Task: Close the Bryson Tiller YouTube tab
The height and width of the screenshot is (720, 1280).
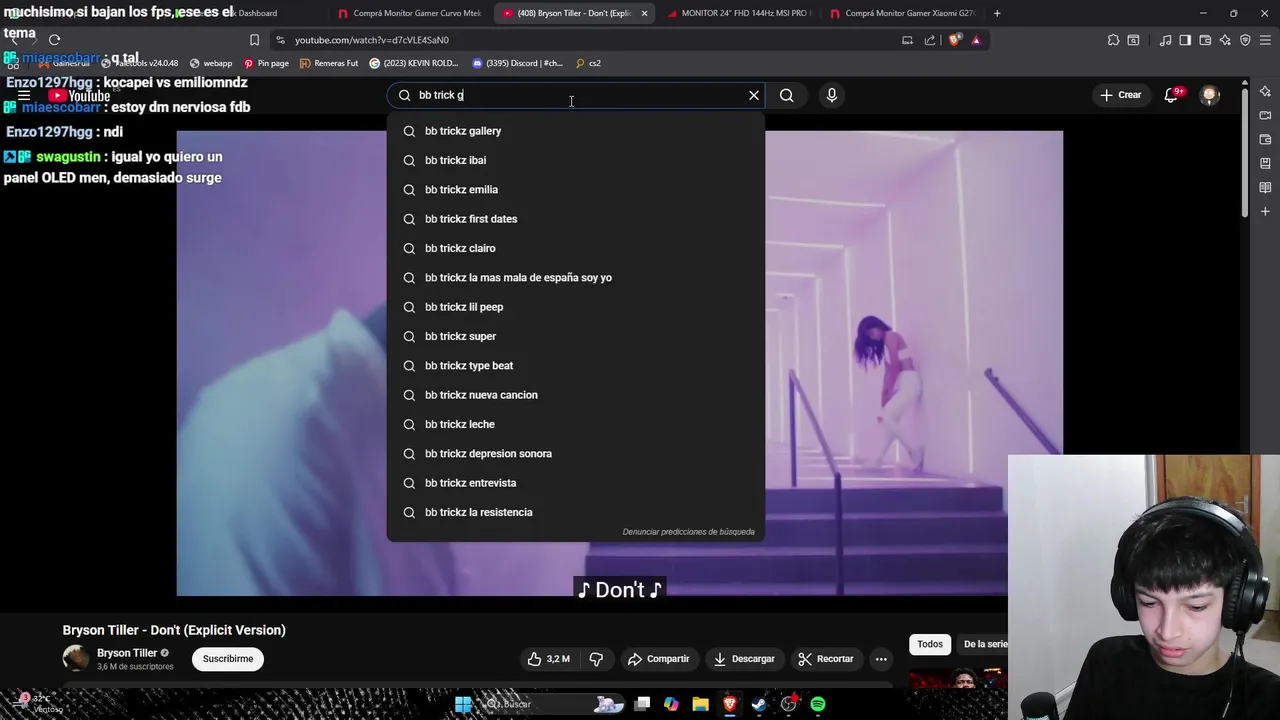Action: 644,13
